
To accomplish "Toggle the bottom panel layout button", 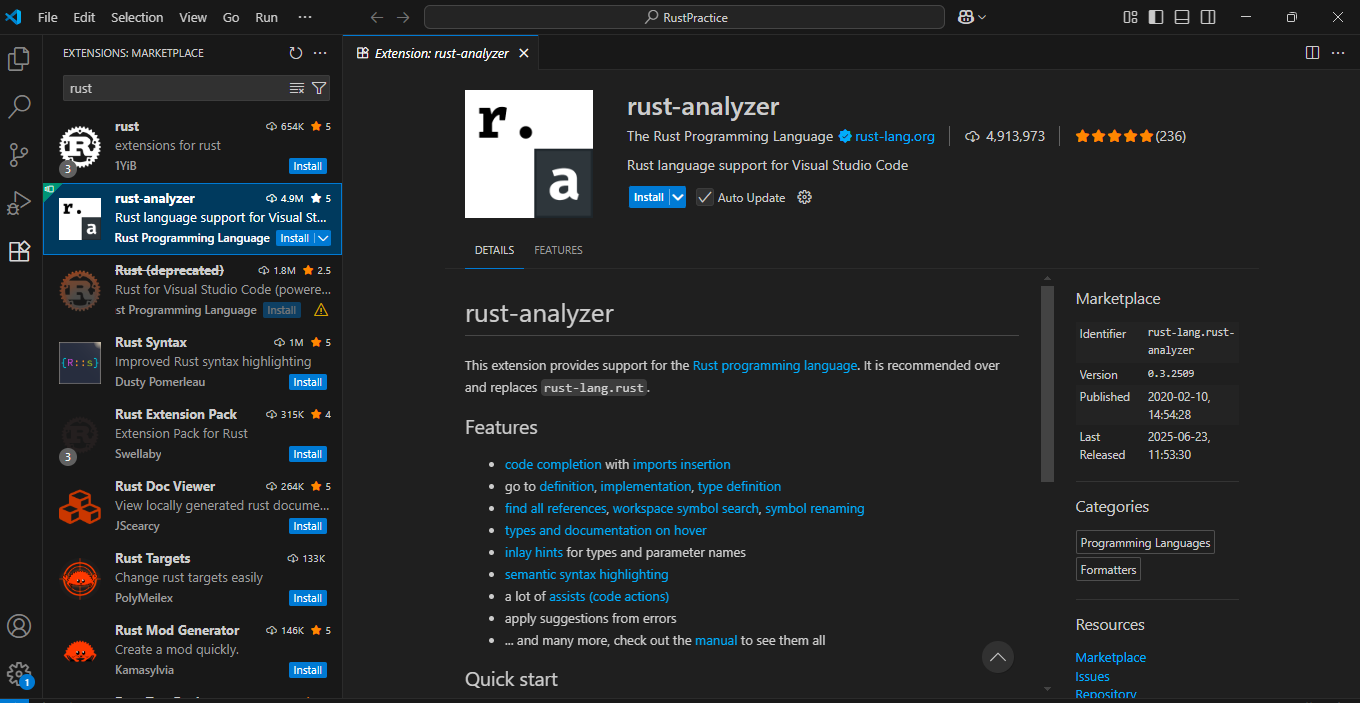I will (x=1182, y=17).
